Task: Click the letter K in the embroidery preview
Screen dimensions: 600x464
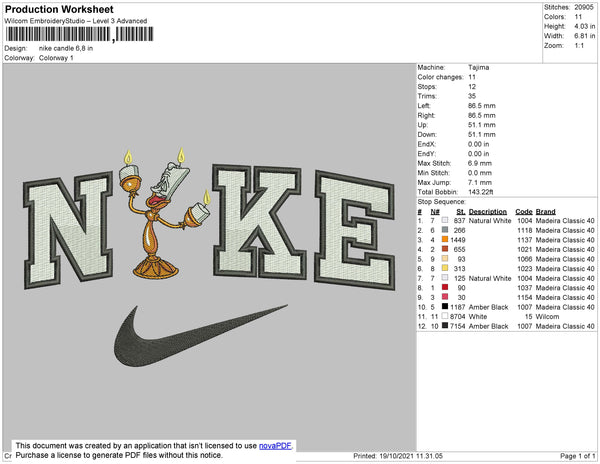Action: tap(259, 221)
